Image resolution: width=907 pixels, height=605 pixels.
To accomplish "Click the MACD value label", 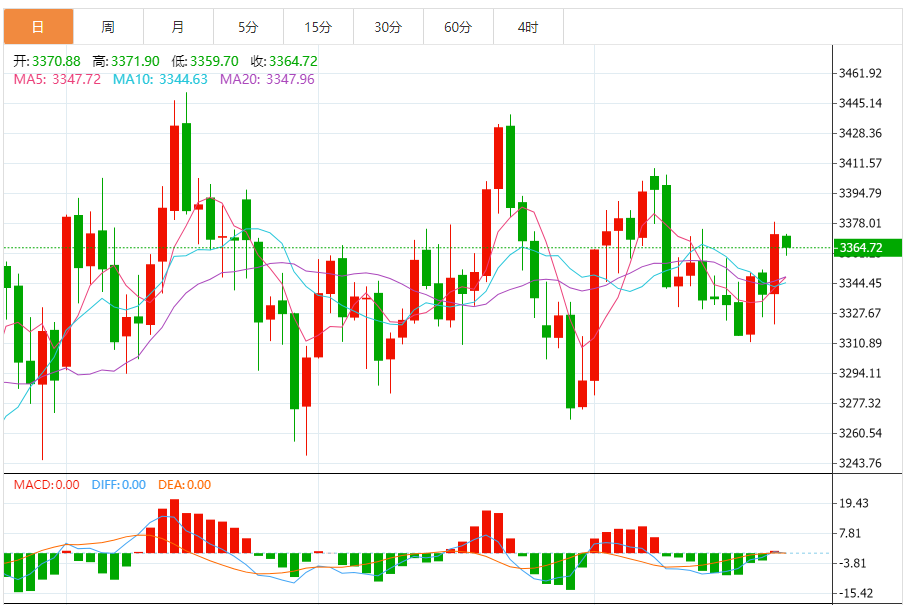I will click(46, 485).
